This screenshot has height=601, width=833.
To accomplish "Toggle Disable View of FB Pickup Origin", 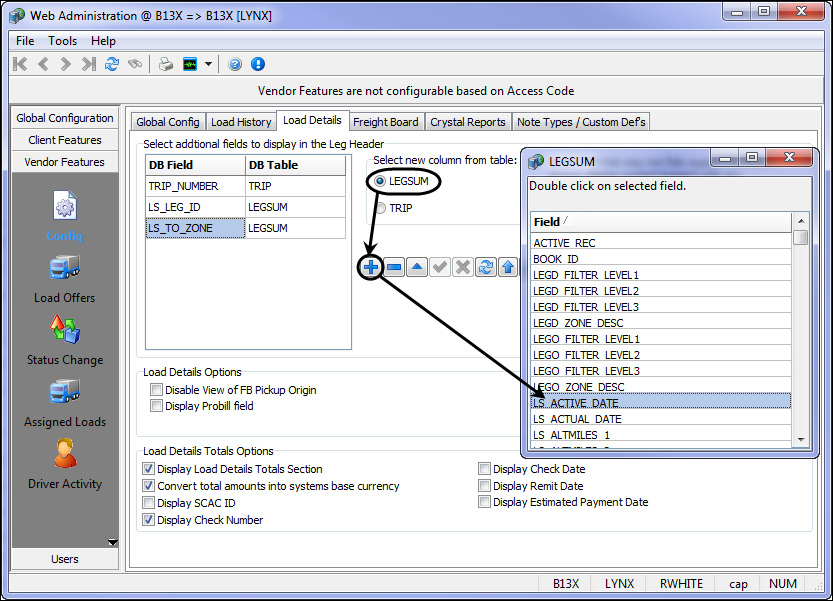I will (x=156, y=390).
